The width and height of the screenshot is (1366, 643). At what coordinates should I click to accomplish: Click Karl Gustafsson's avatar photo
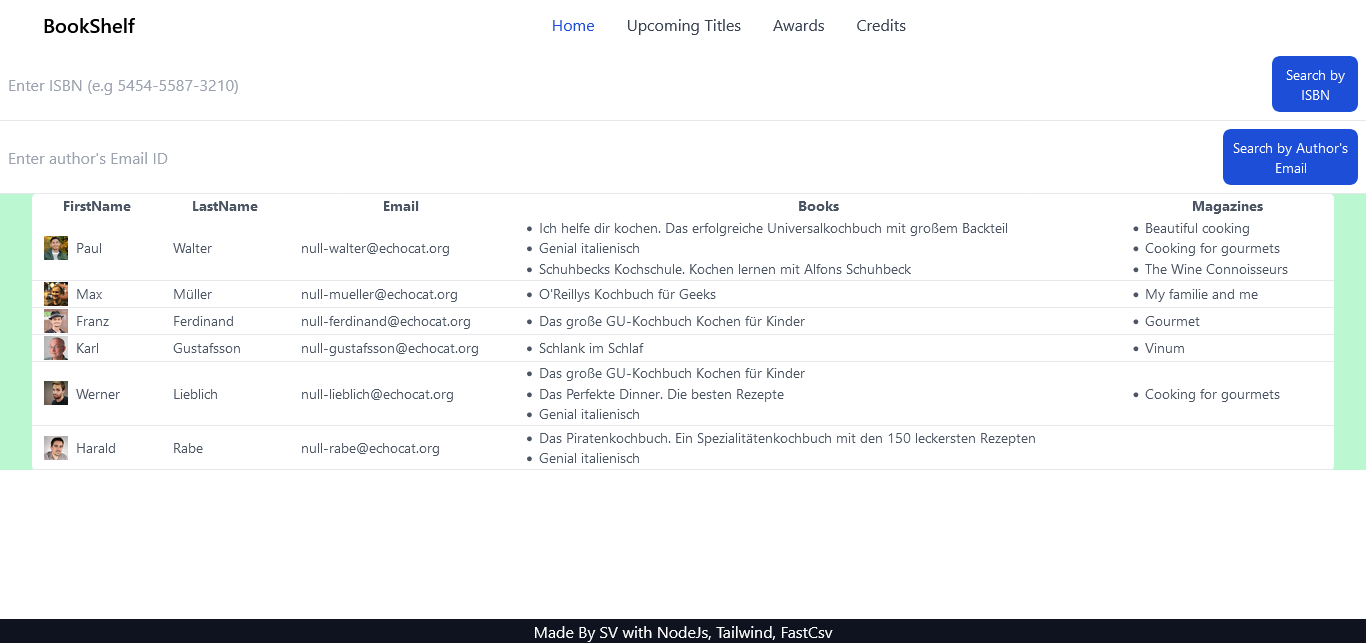pyautogui.click(x=56, y=348)
